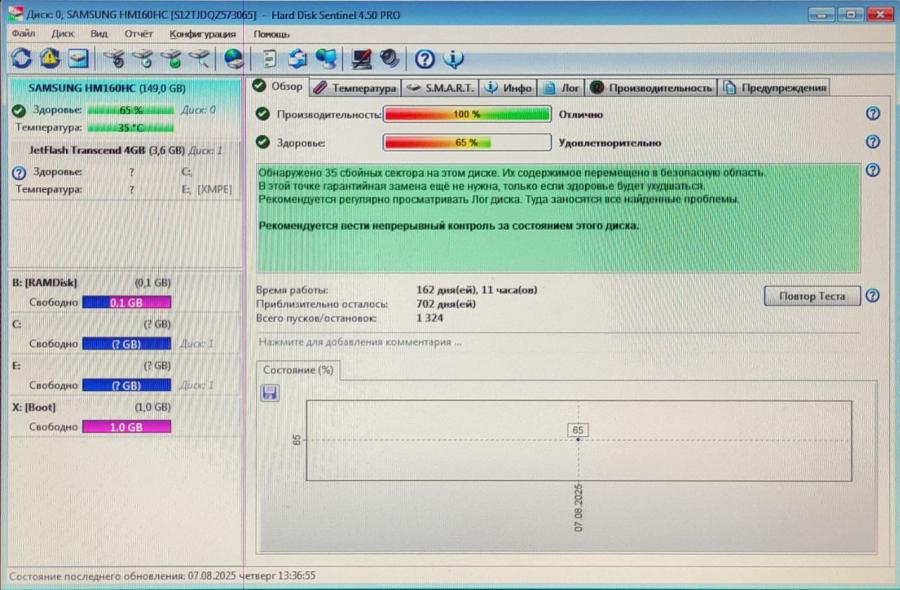The image size is (900, 590).
Task: Open the globe online disk icon
Action: pyautogui.click(x=232, y=58)
